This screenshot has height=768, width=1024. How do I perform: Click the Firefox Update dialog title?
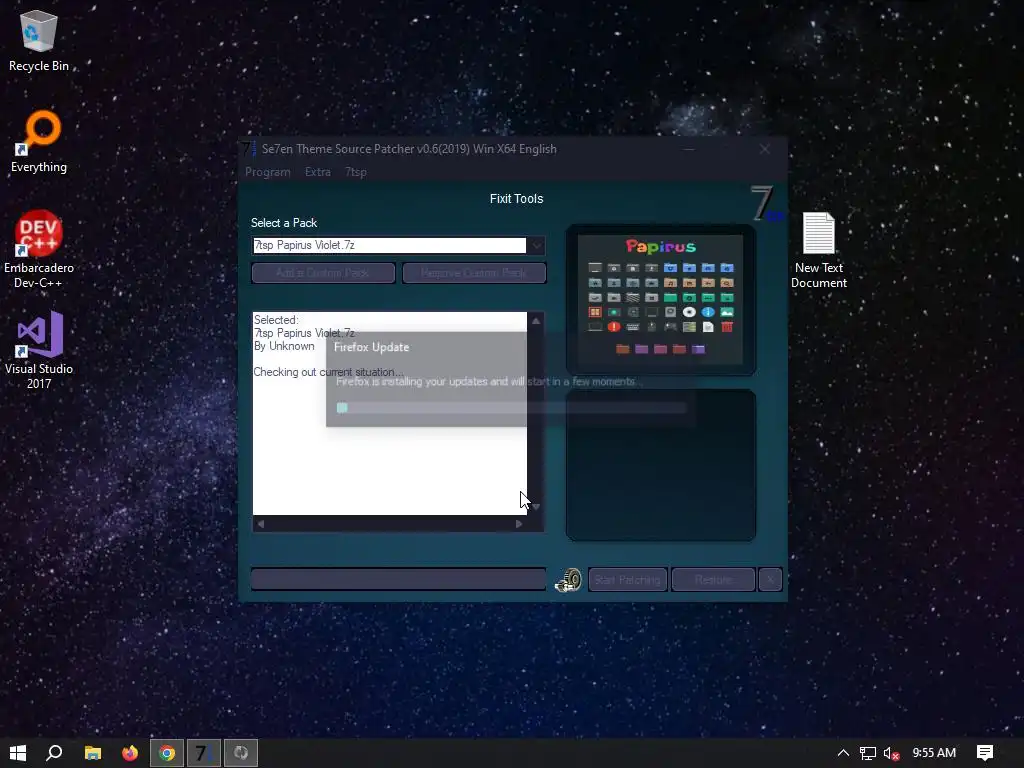pyautogui.click(x=372, y=347)
